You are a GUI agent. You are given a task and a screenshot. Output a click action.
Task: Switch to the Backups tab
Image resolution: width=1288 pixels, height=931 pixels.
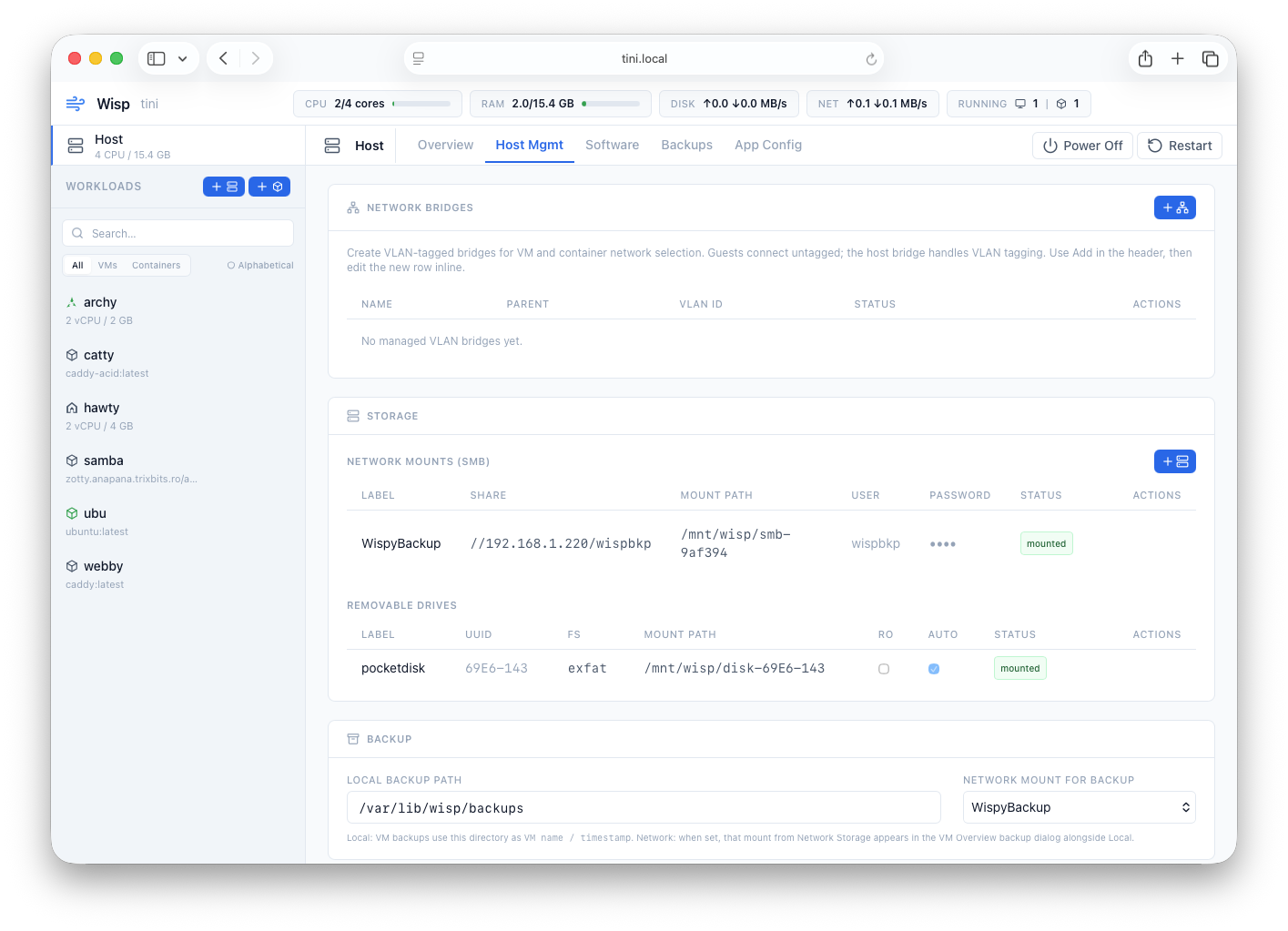tap(686, 145)
